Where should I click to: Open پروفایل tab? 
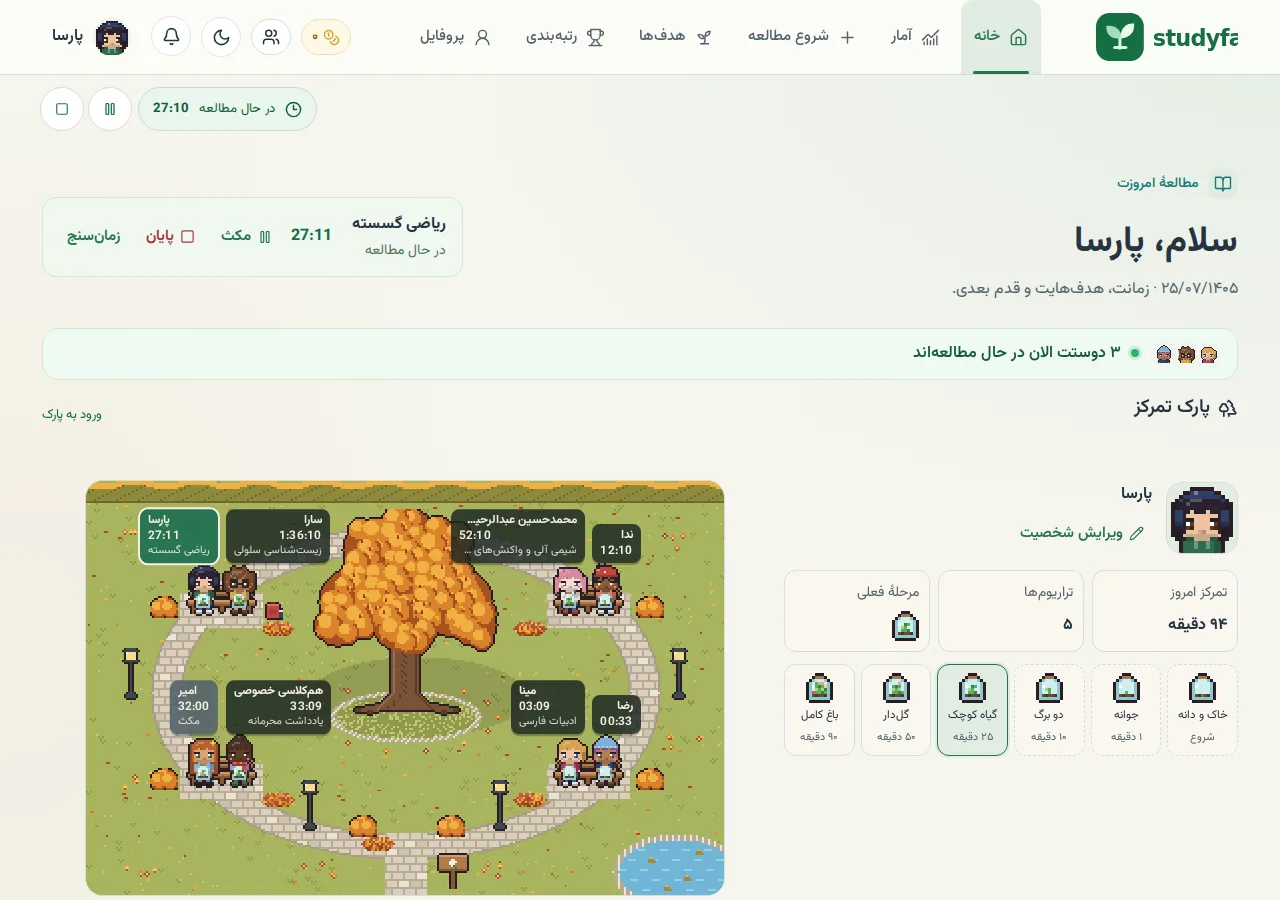455,37
